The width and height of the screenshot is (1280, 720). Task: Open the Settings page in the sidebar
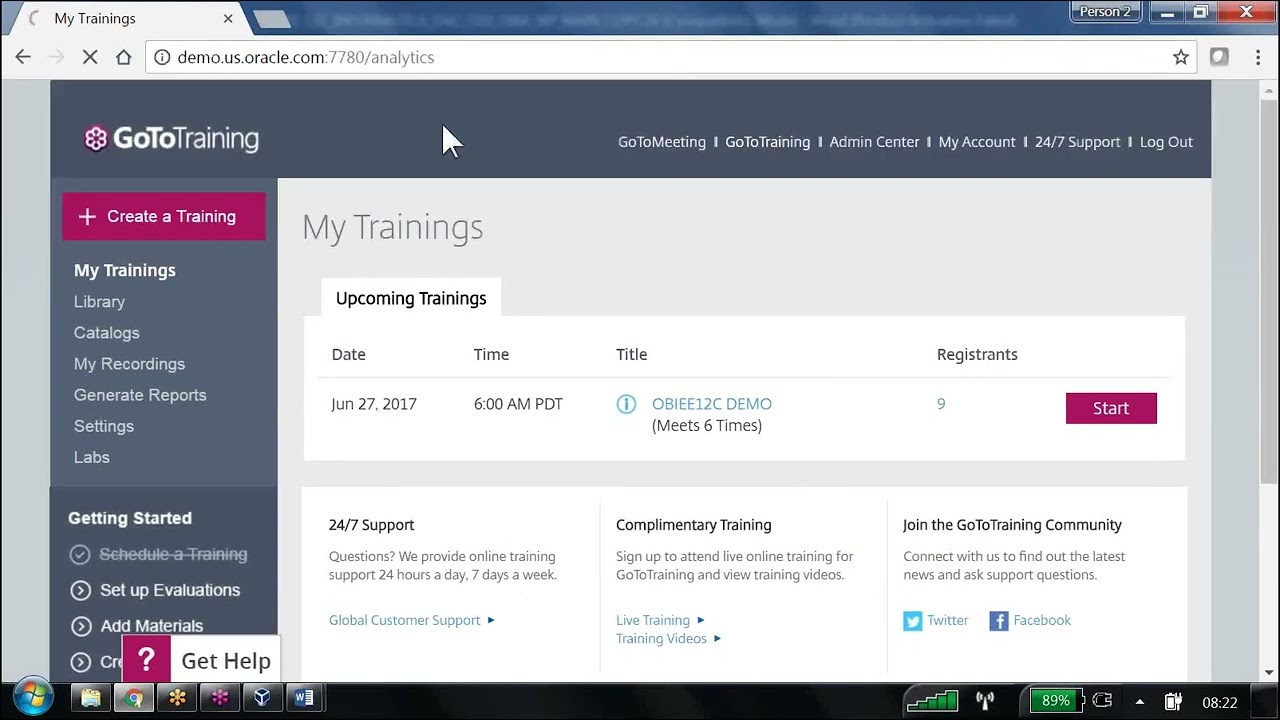103,425
